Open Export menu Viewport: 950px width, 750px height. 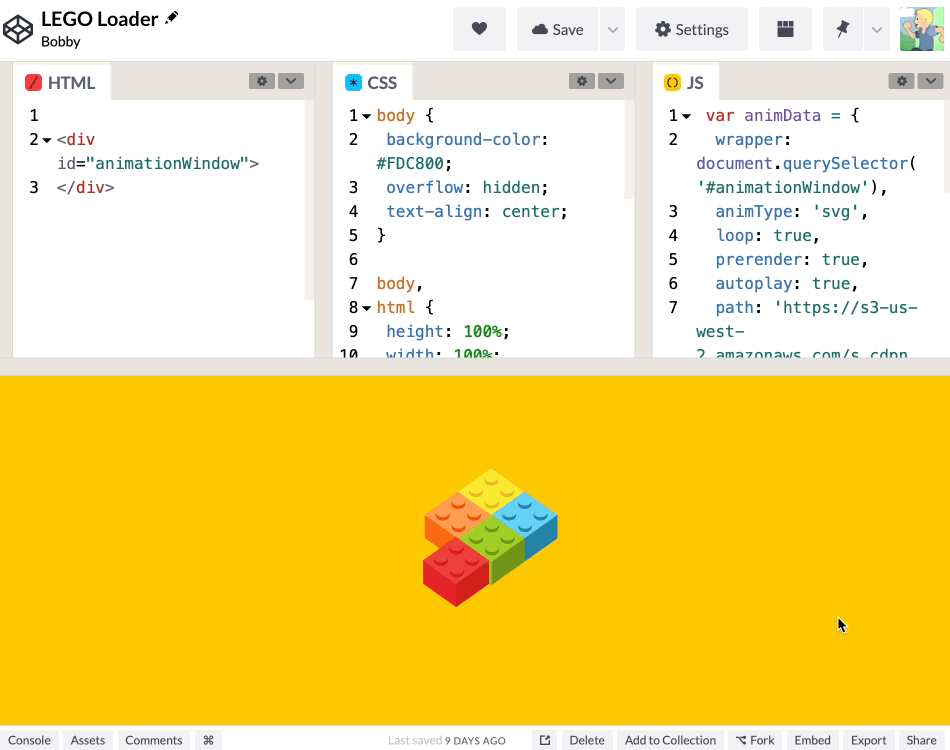click(x=868, y=740)
